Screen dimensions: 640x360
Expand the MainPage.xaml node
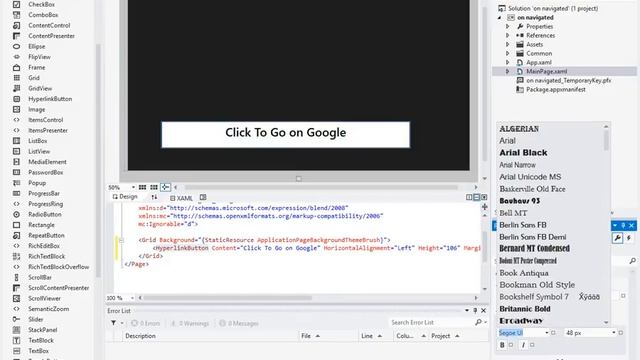[x=508, y=71]
